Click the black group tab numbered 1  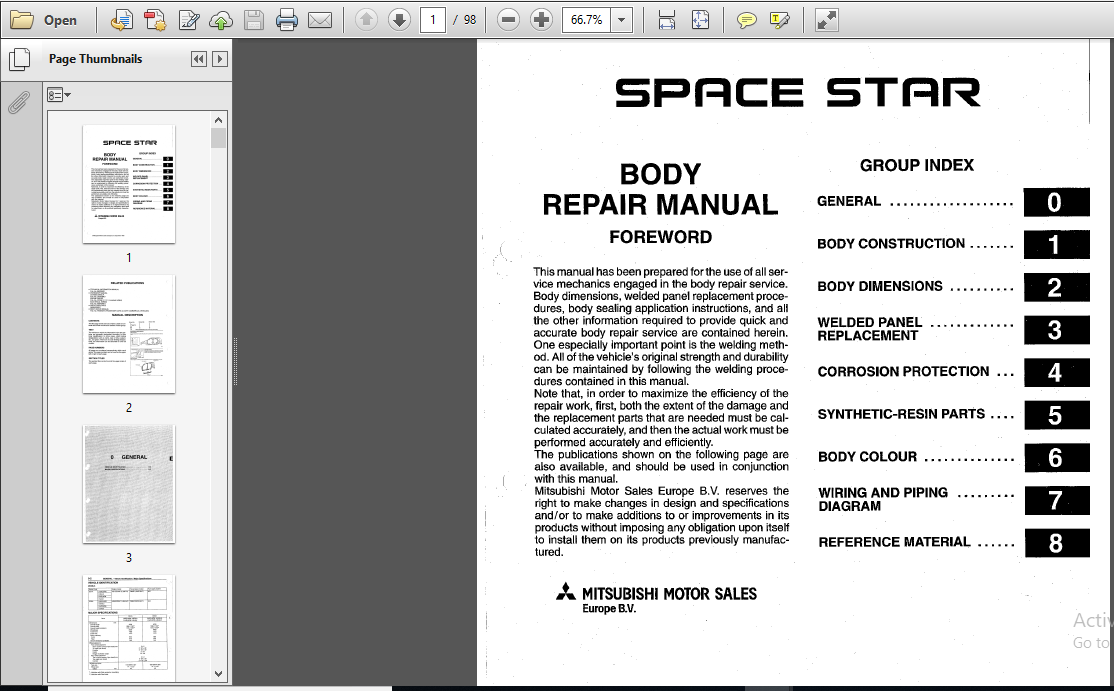1056,245
